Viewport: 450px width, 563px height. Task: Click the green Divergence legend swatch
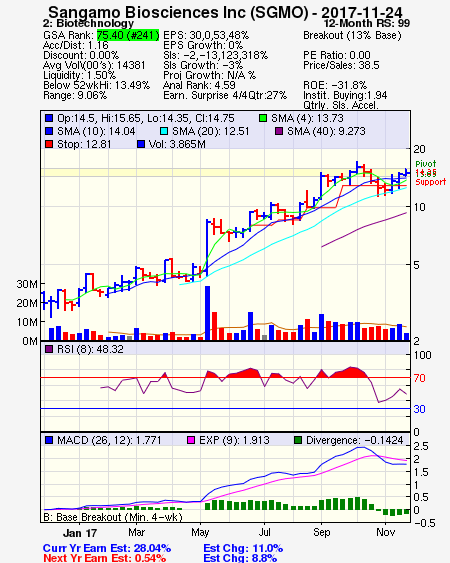[x=298, y=440]
